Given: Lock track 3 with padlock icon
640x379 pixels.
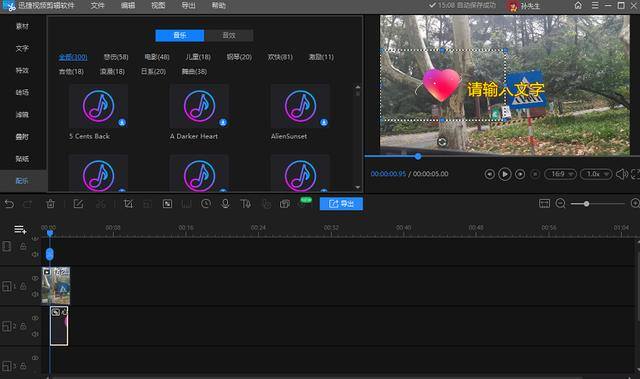Looking at the screenshot, I should pyautogui.click(x=23, y=366).
